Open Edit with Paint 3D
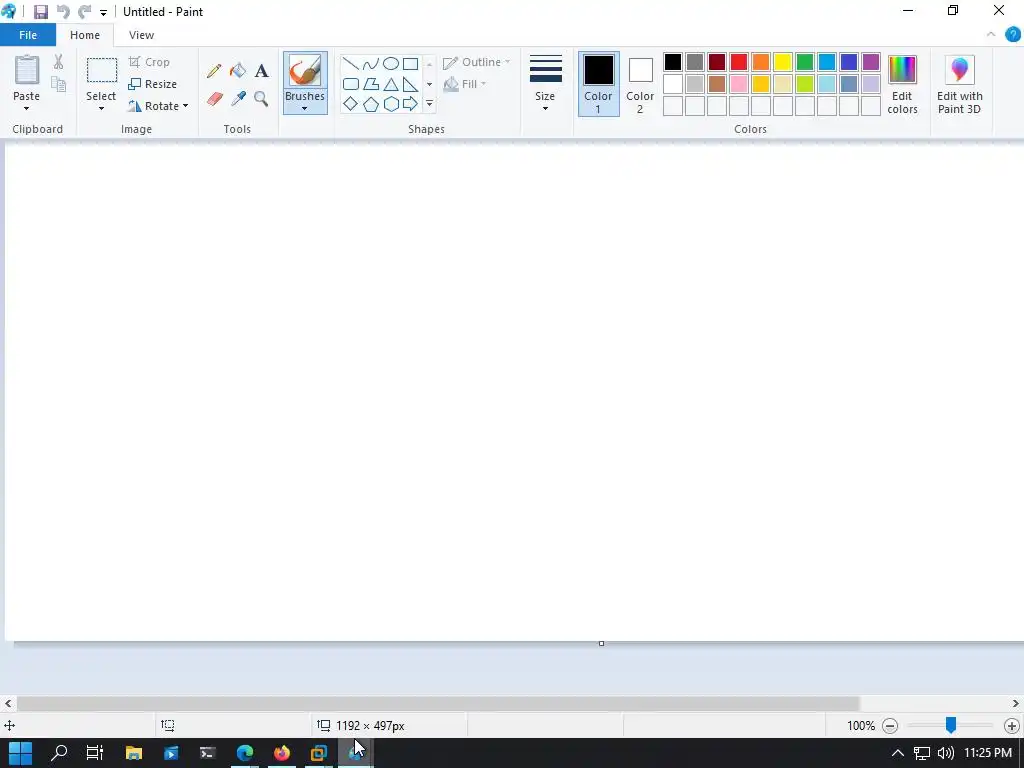 (959, 84)
